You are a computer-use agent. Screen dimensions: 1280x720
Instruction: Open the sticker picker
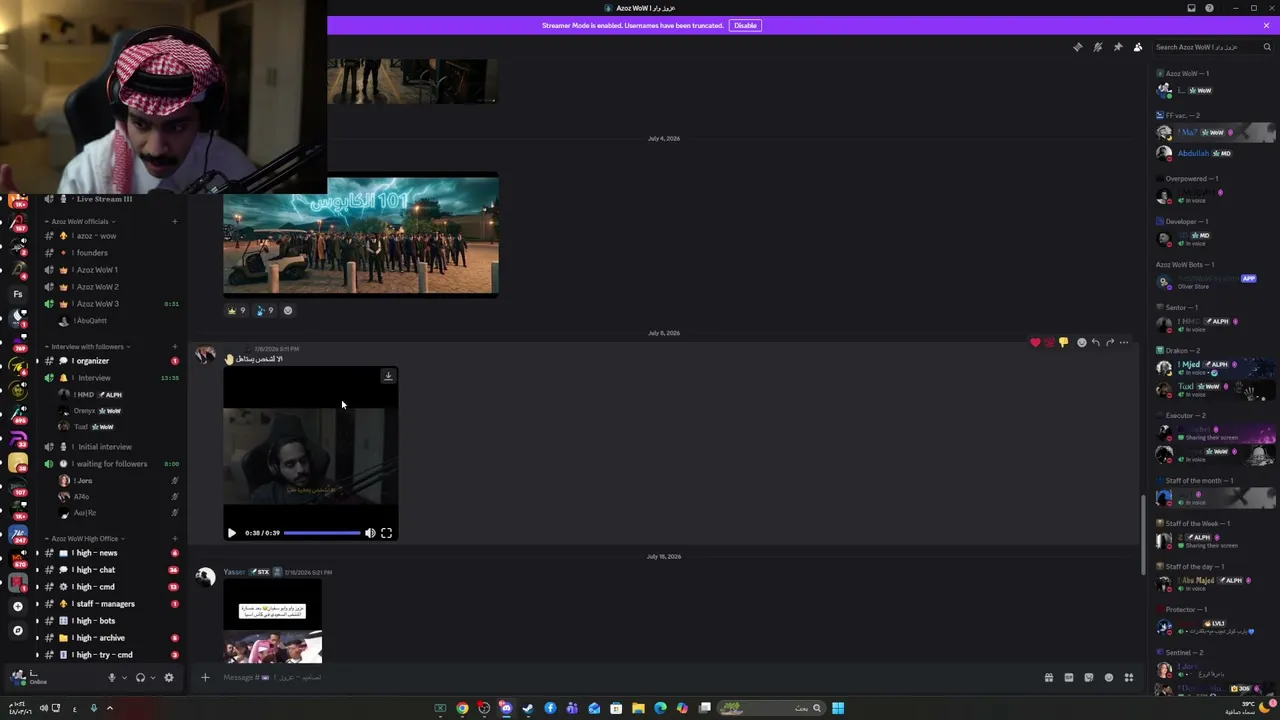1089,677
